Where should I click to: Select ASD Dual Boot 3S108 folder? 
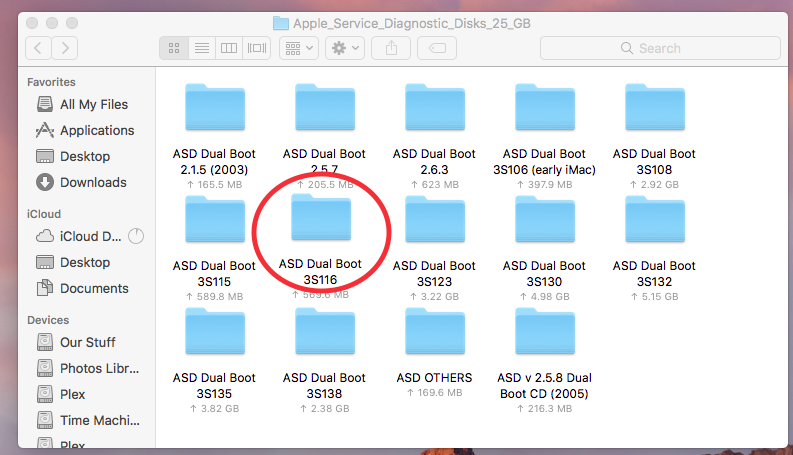654,108
